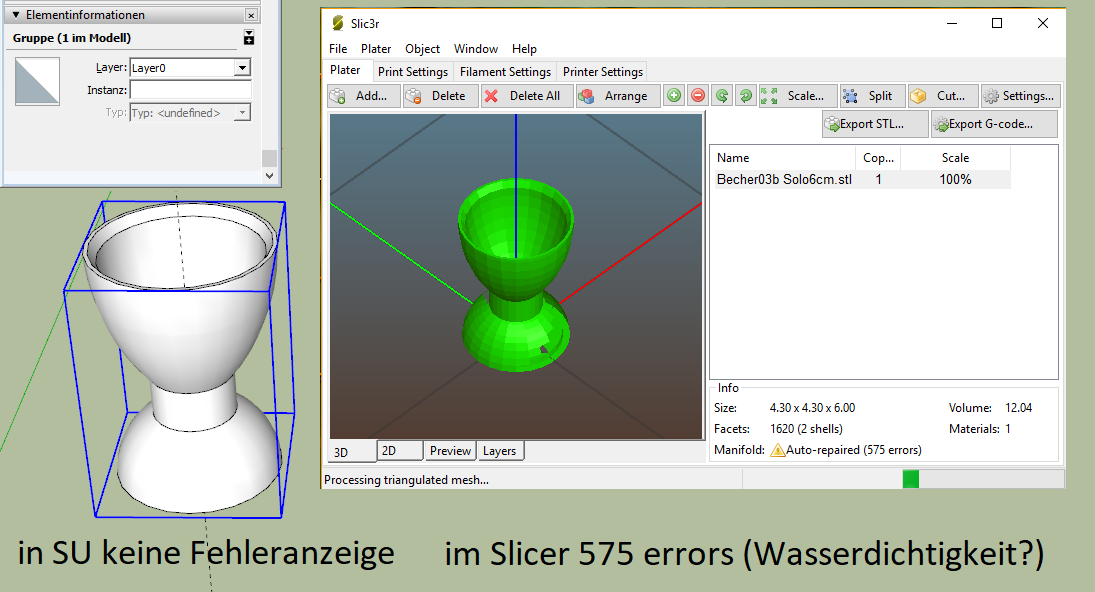1095x592 pixels.
Task: Click the group material swatch thumbnail
Action: click(x=38, y=82)
